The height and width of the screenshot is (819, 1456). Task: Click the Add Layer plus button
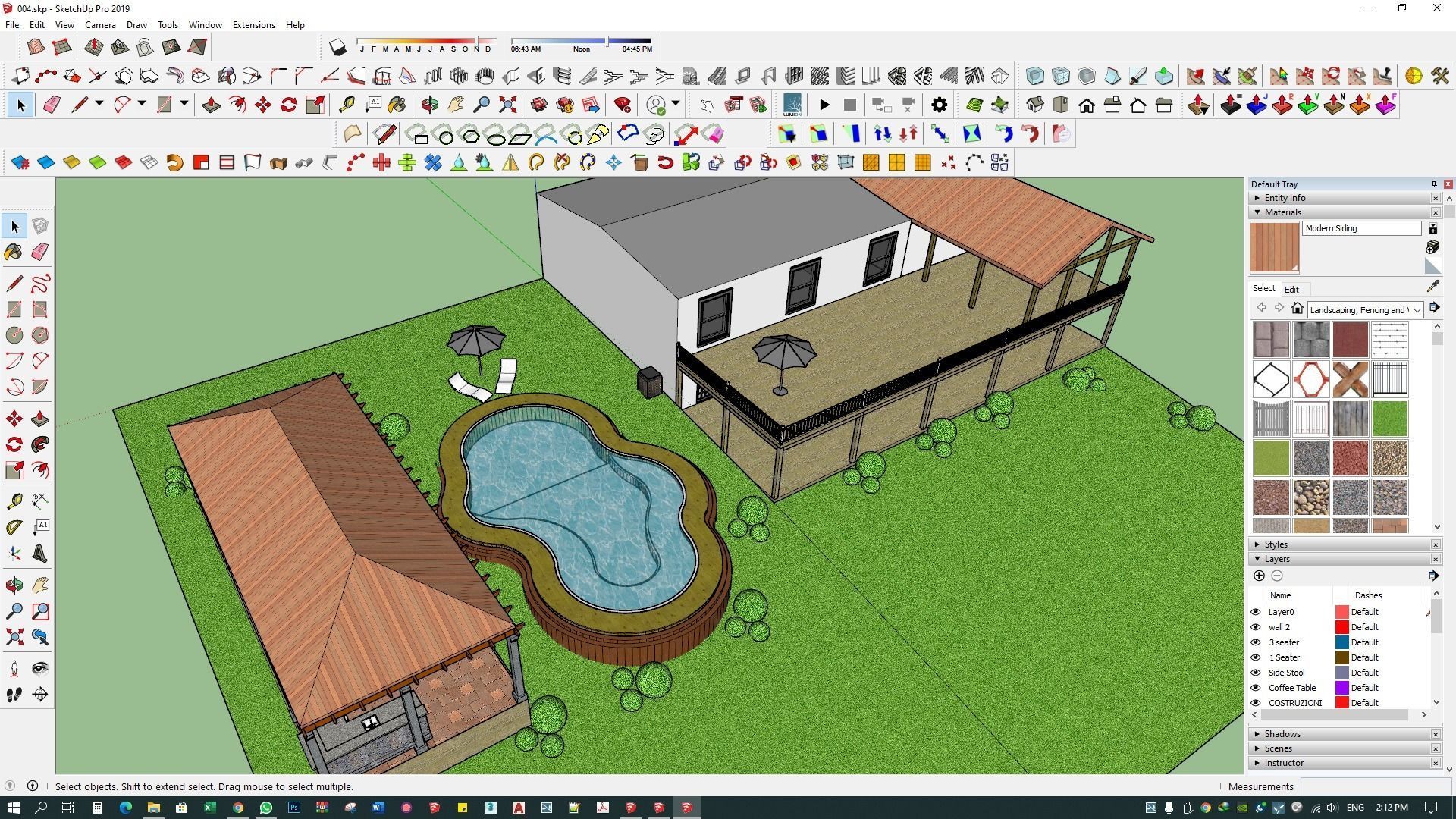1259,576
